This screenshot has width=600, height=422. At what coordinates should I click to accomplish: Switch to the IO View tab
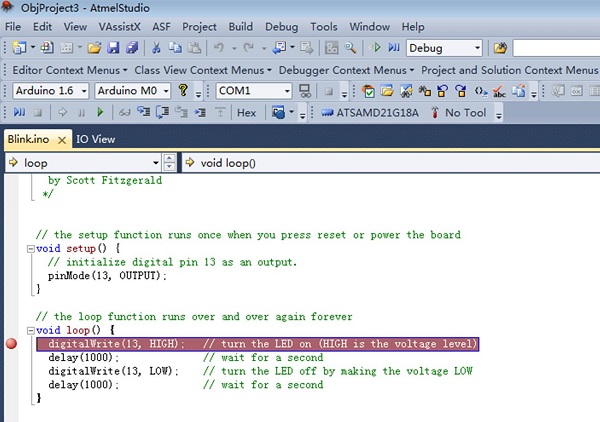(x=96, y=139)
